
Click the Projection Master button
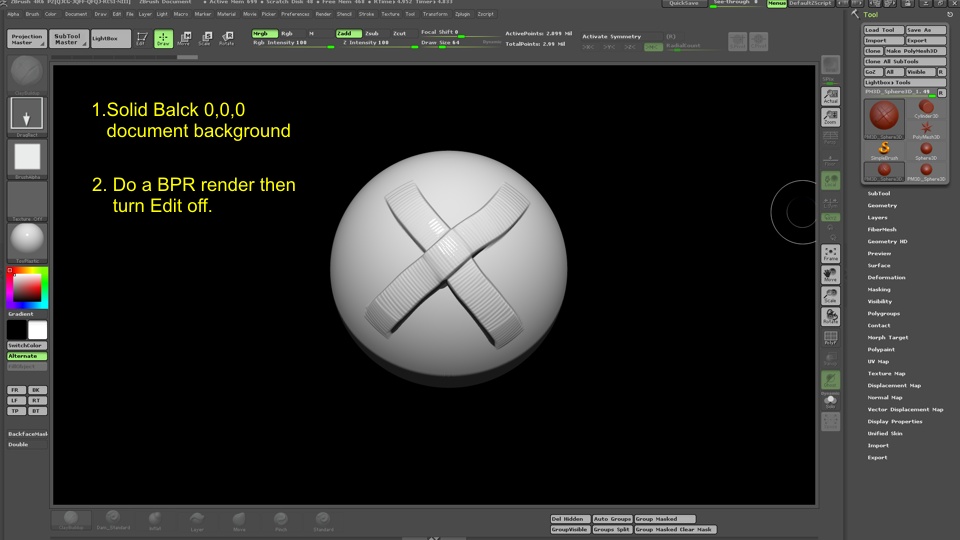click(x=27, y=39)
